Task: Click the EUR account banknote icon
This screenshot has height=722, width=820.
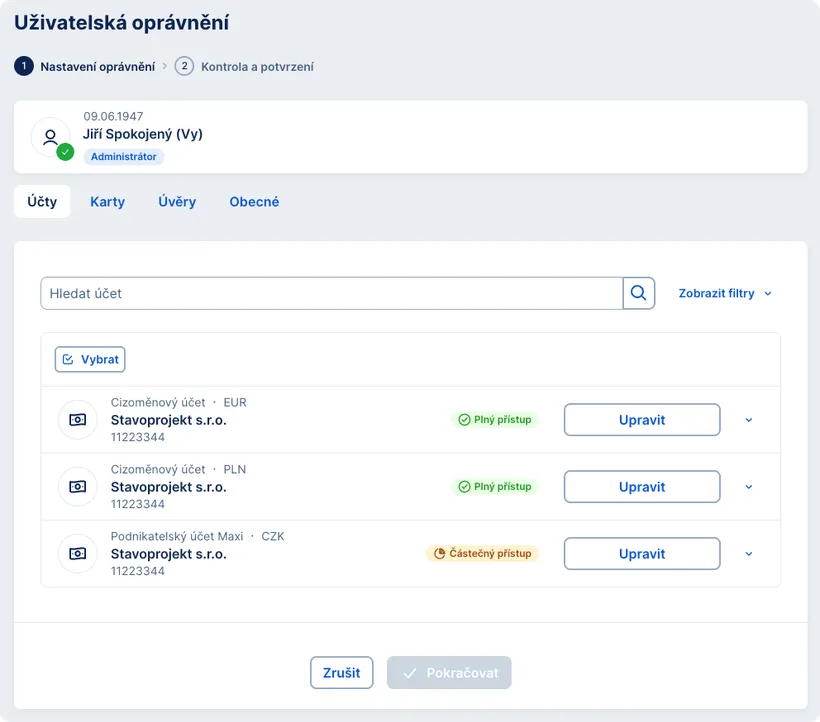Action: point(77,420)
